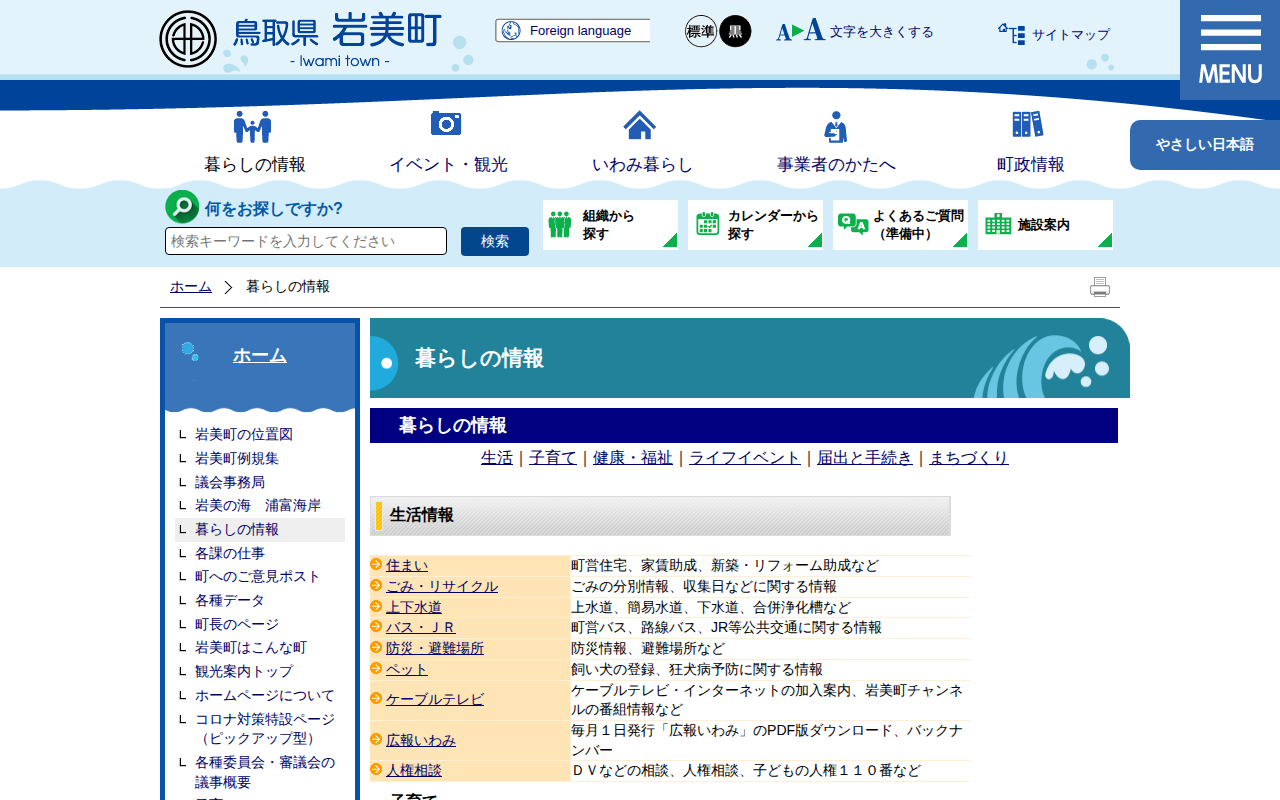Click the ホーム heading in the sidebar
This screenshot has height=800, width=1280.
[x=260, y=355]
